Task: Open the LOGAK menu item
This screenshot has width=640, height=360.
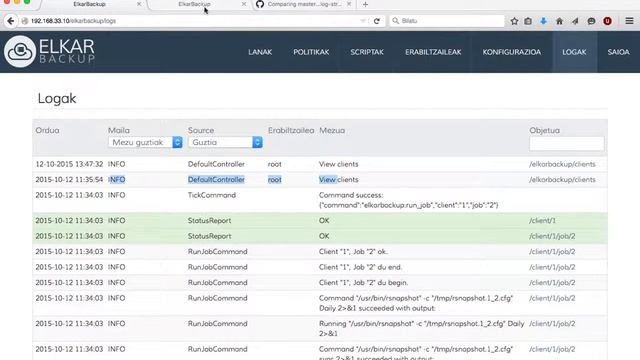Action: pyautogui.click(x=574, y=52)
